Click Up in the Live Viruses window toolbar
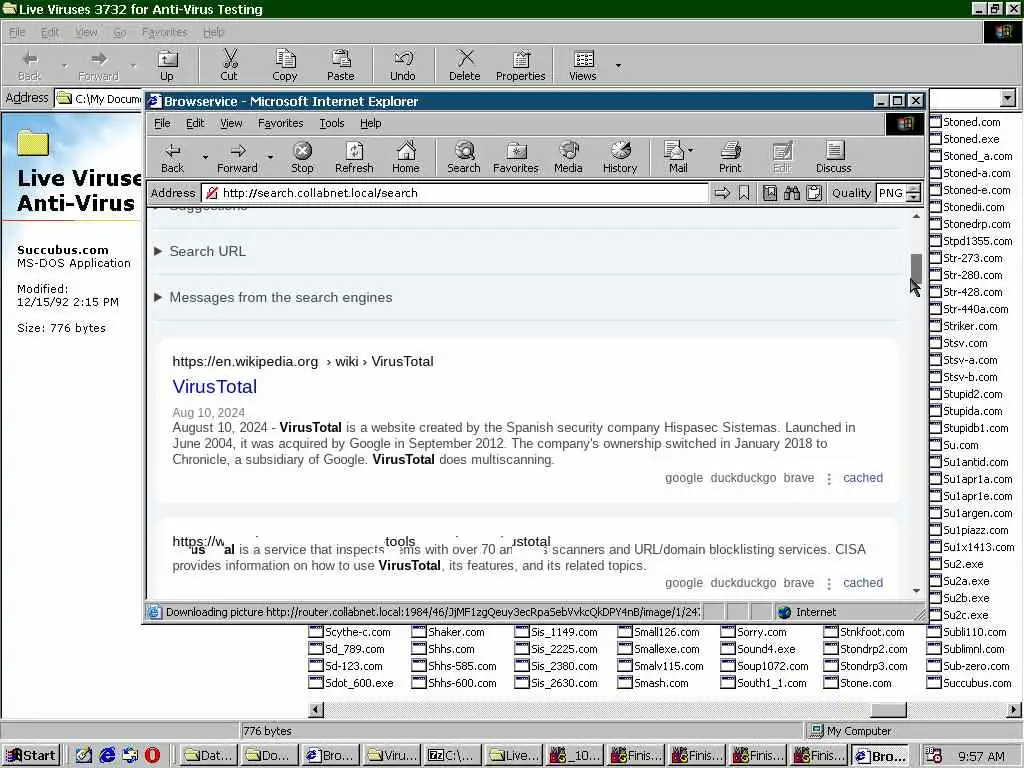 point(167,65)
